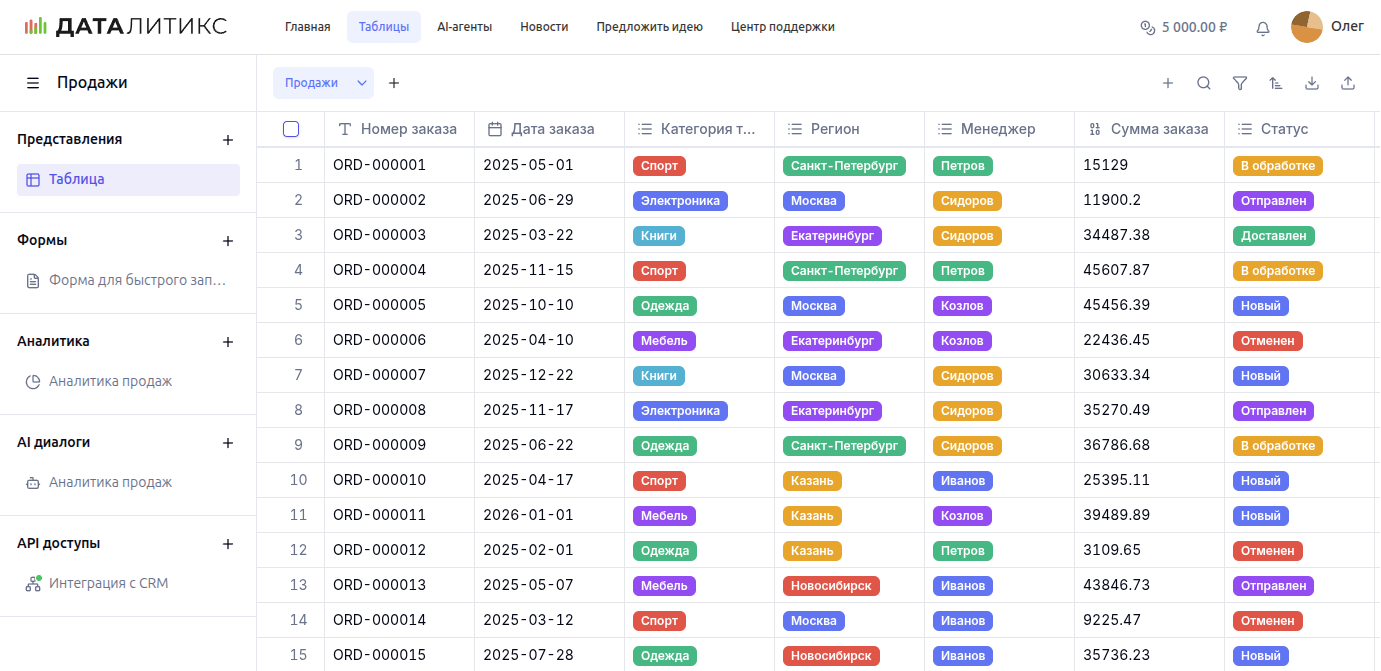Open the table search magnifier icon
The image size is (1381, 671).
tap(1204, 83)
